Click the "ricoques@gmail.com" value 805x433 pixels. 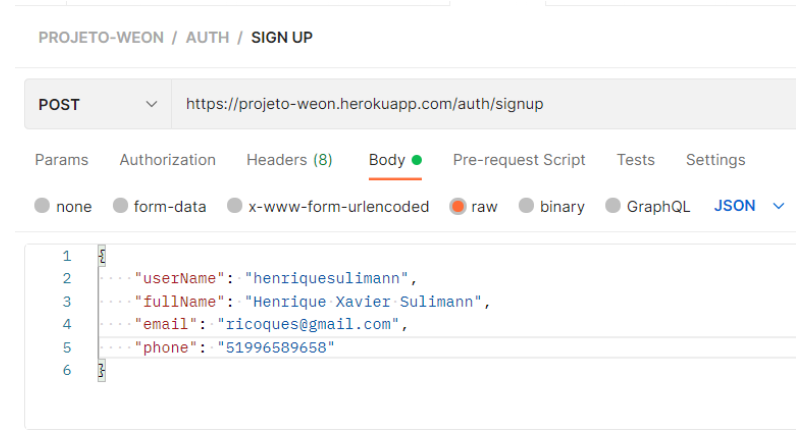(308, 324)
